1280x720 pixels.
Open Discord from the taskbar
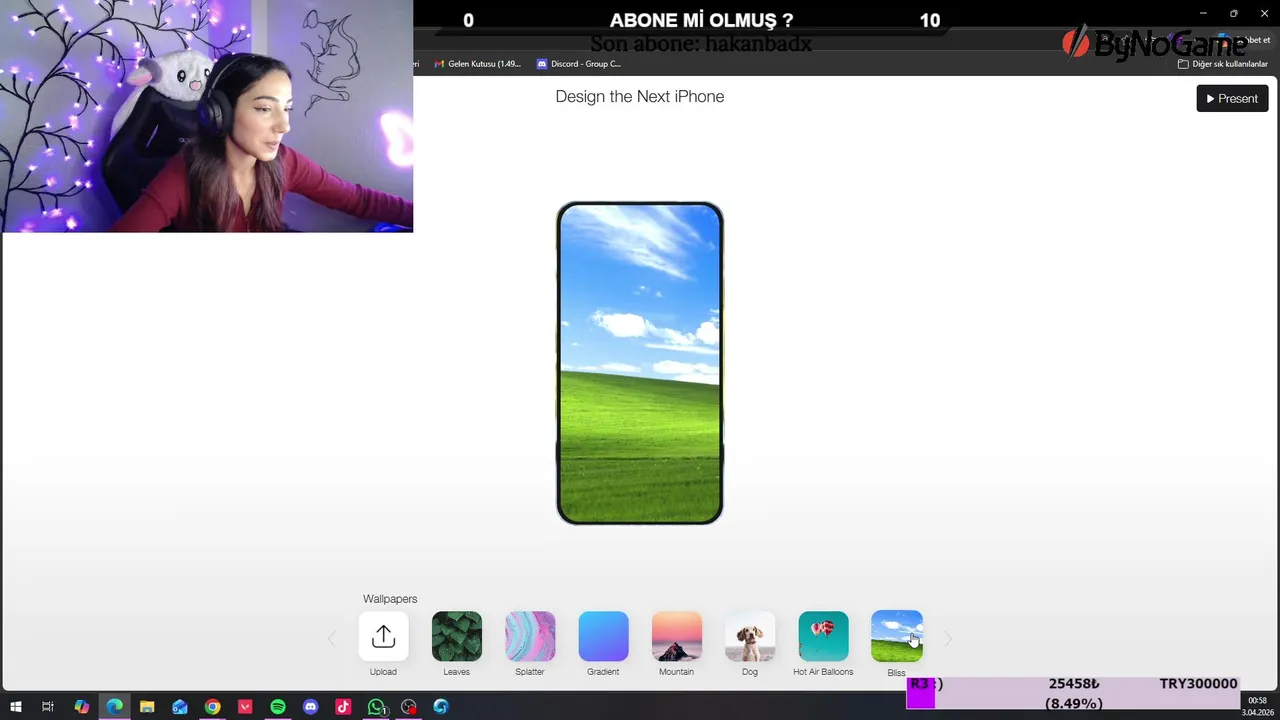tap(310, 707)
